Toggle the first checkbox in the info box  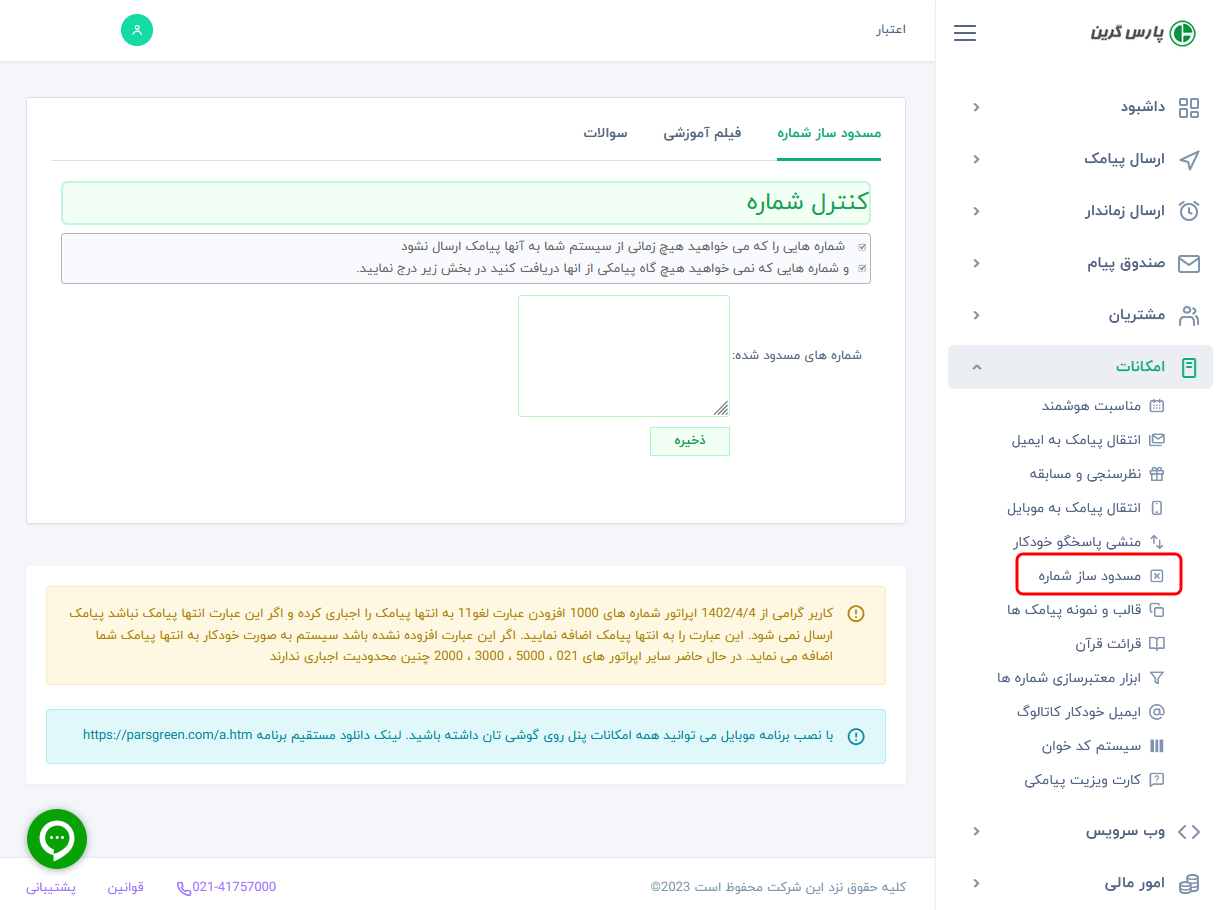[x=862, y=246]
